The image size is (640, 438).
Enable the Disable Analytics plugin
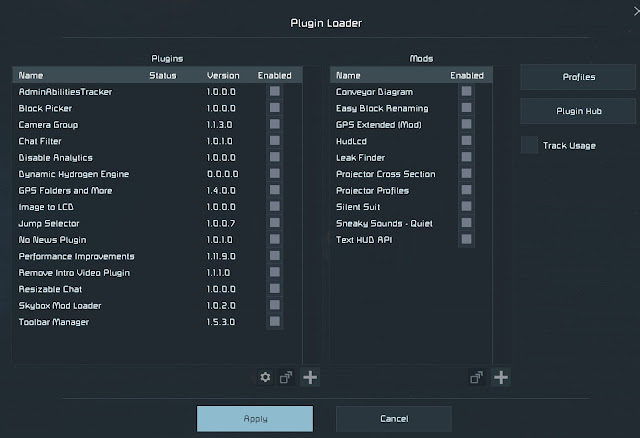pos(275,157)
